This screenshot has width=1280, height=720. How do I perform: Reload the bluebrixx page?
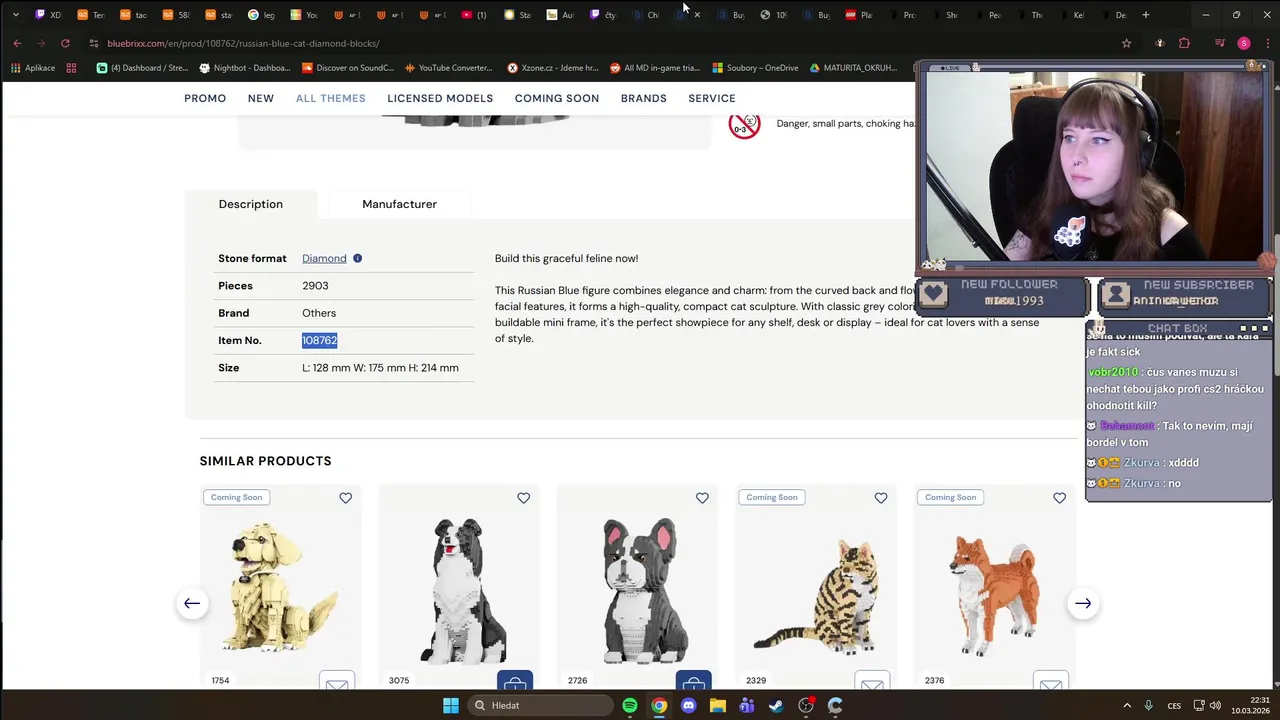pyautogui.click(x=65, y=43)
